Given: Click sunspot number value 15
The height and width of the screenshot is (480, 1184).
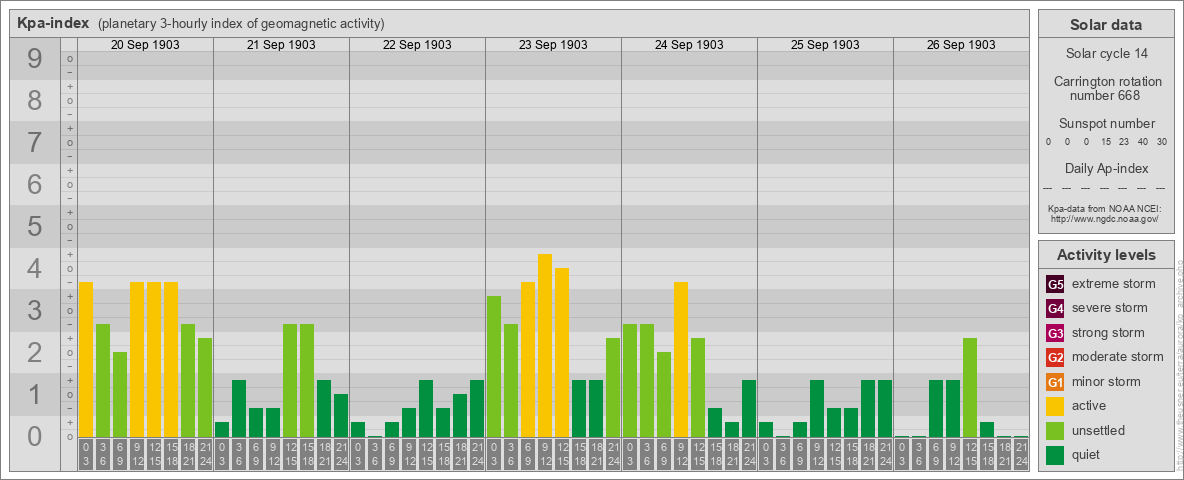Looking at the screenshot, I should tap(1105, 141).
